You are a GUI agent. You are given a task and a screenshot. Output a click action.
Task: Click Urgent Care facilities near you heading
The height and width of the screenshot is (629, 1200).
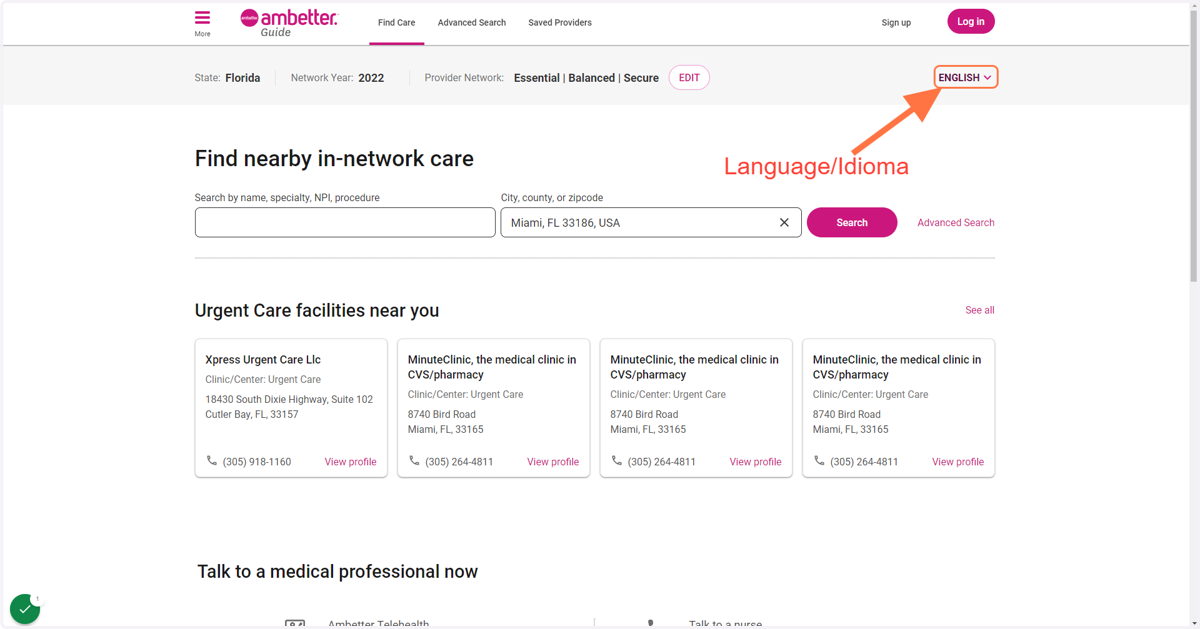click(317, 310)
